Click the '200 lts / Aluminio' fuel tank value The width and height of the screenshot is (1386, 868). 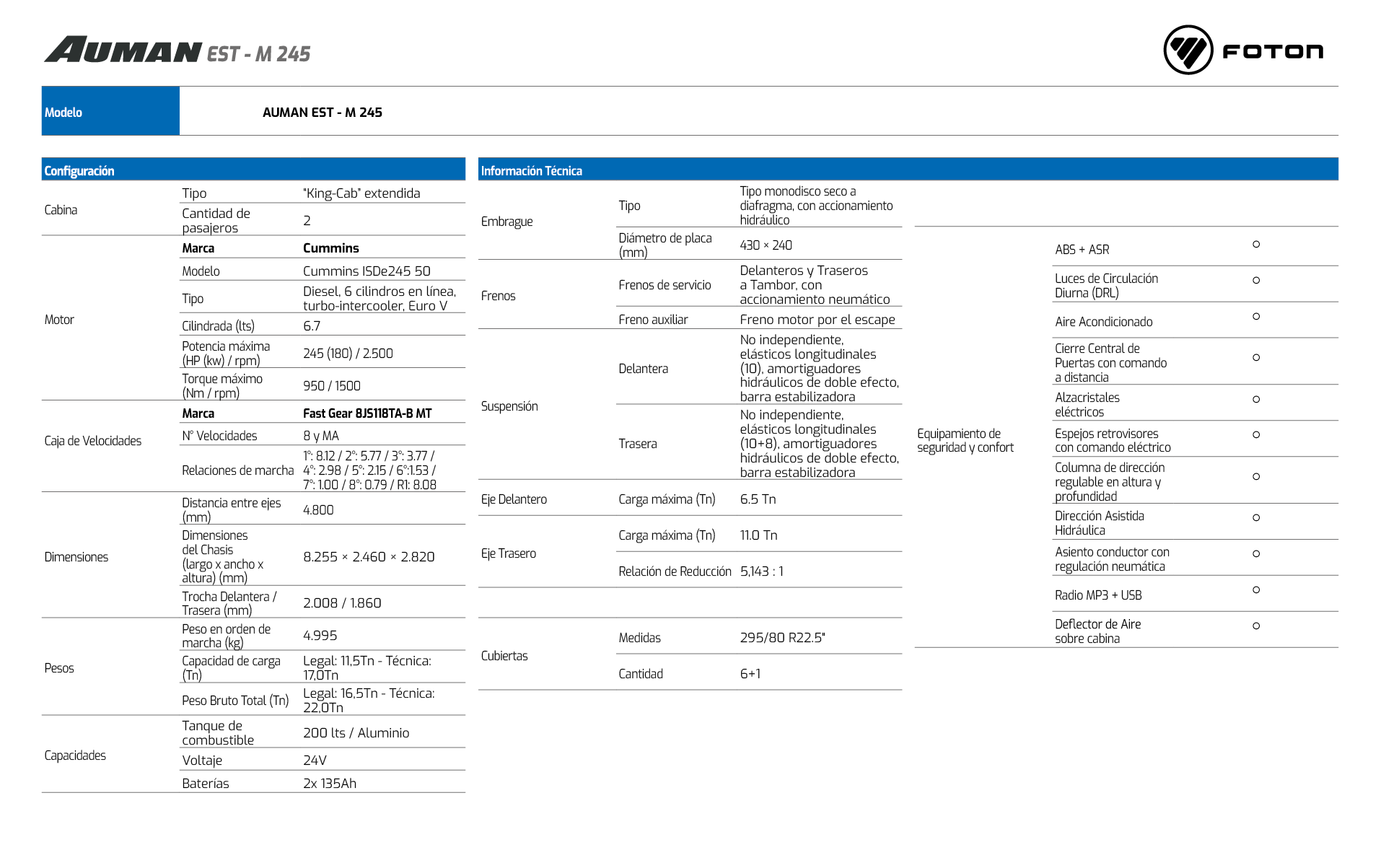click(x=356, y=733)
